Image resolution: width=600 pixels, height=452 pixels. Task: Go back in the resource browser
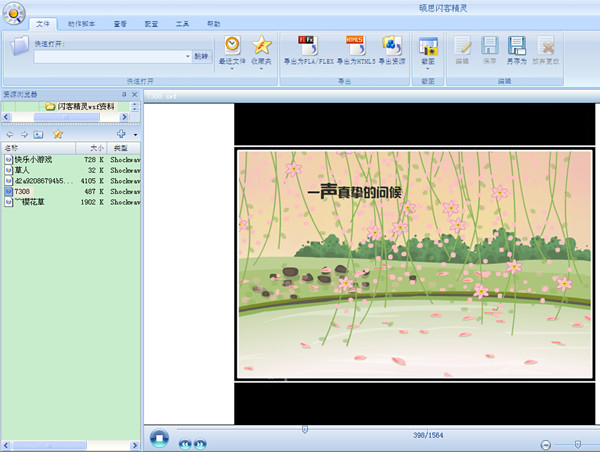click(x=10, y=134)
